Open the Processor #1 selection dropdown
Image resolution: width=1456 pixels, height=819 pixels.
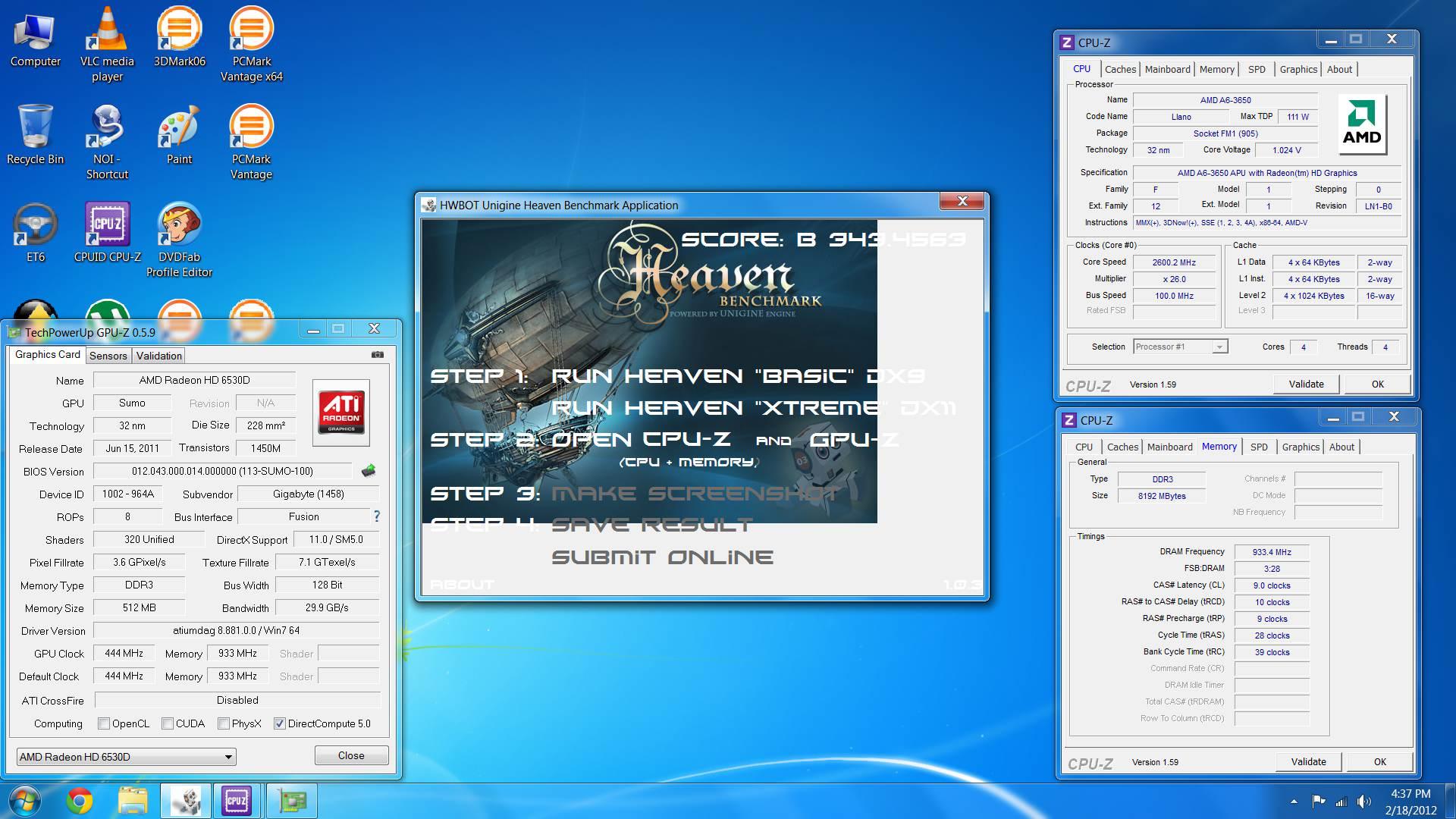pos(1180,347)
